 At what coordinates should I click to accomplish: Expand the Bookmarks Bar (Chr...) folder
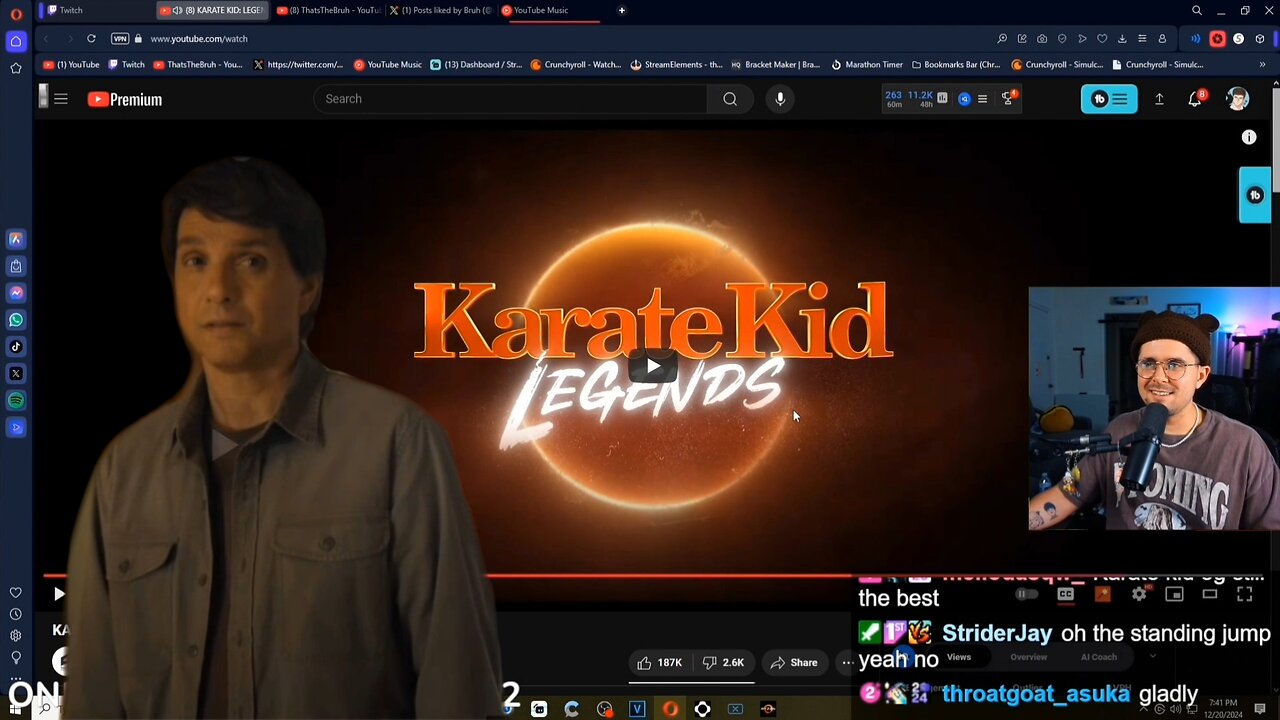pos(956,64)
